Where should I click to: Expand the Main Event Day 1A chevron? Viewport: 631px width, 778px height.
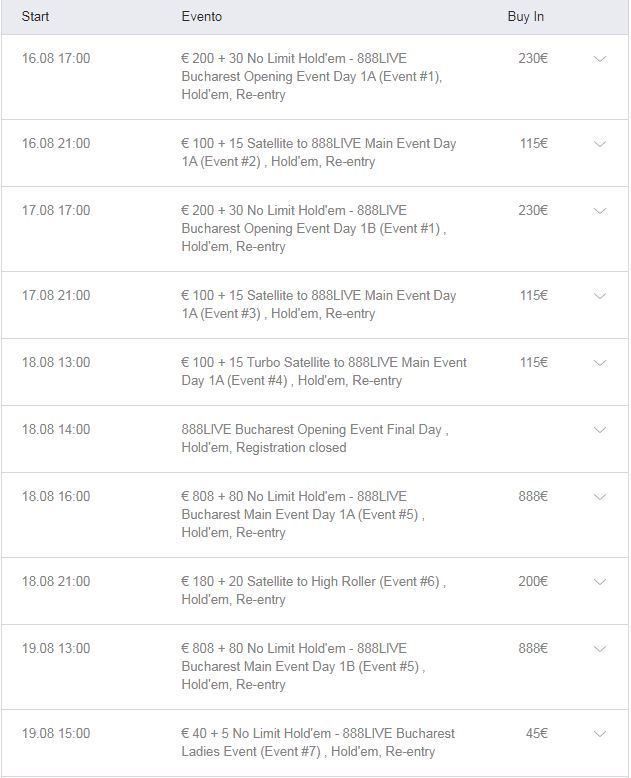coord(600,497)
